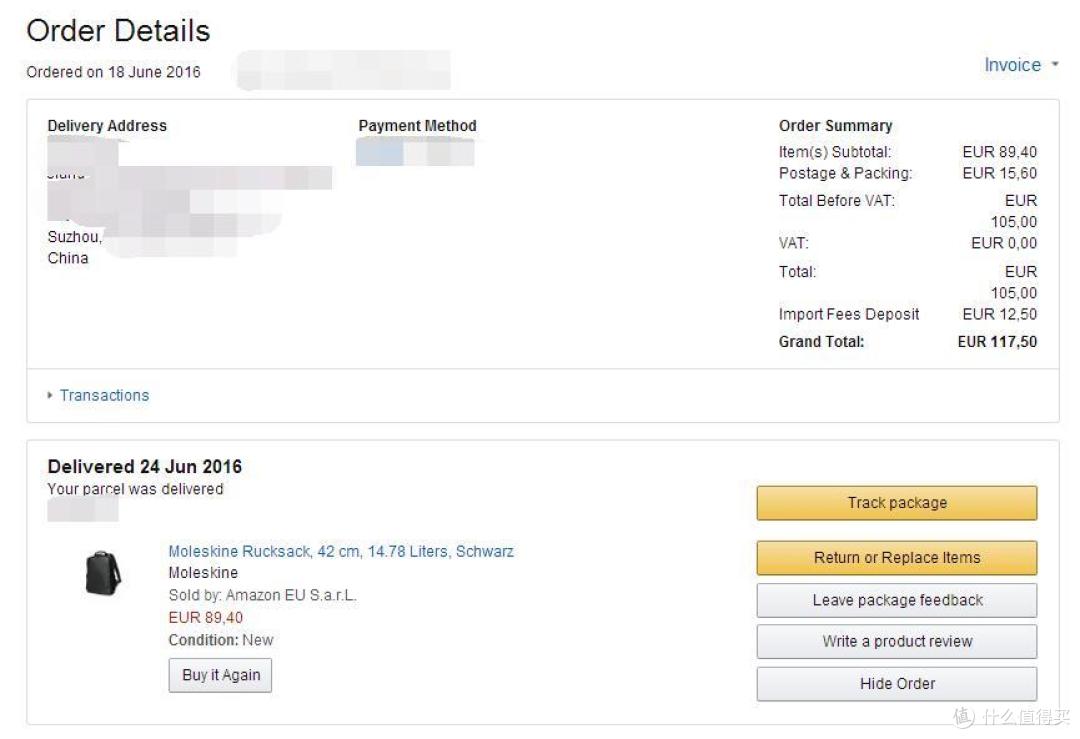This screenshot has height=739, width=1080.
Task: Click the Track package button
Action: pos(897,503)
